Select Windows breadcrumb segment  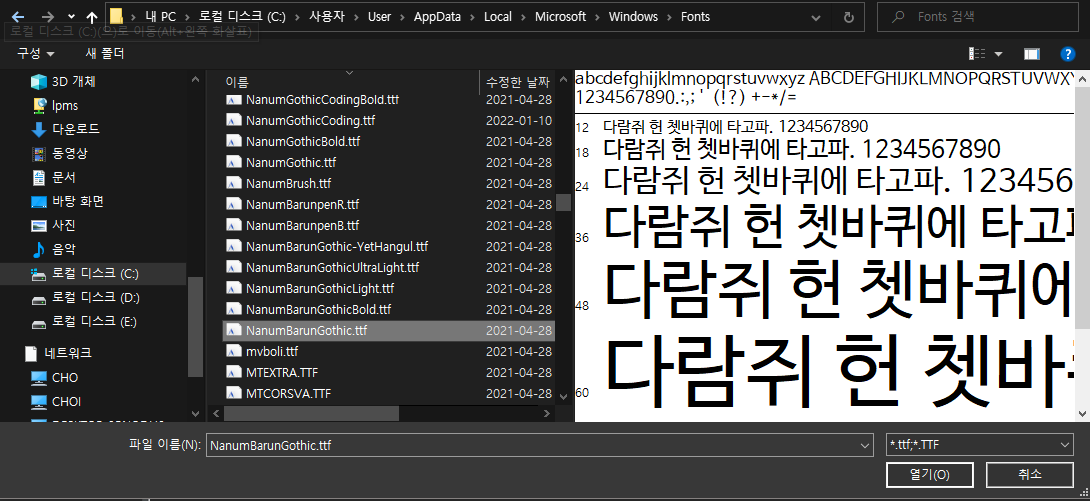633,17
